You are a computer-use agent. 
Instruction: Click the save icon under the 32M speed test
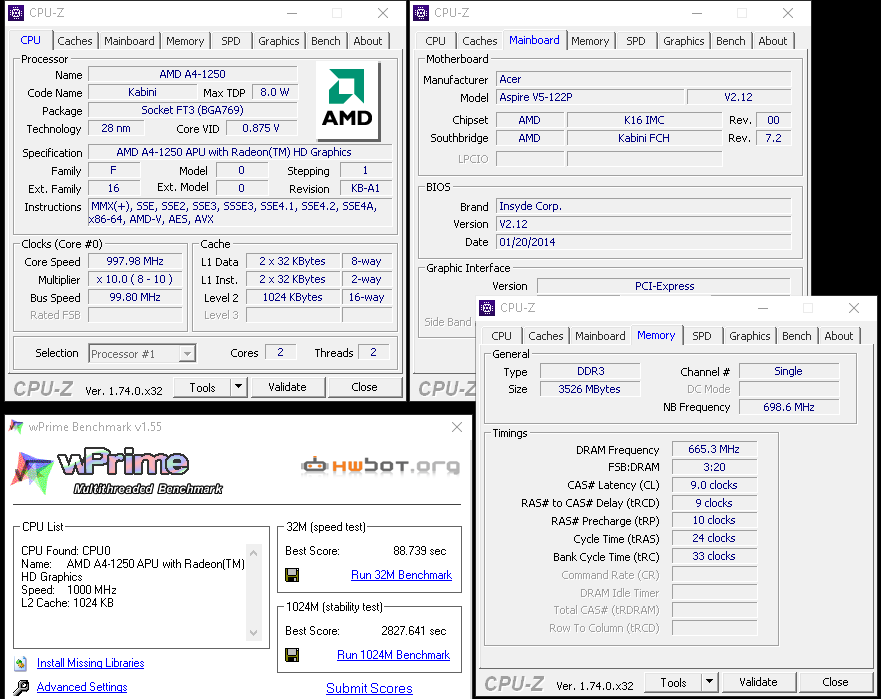[x=292, y=575]
